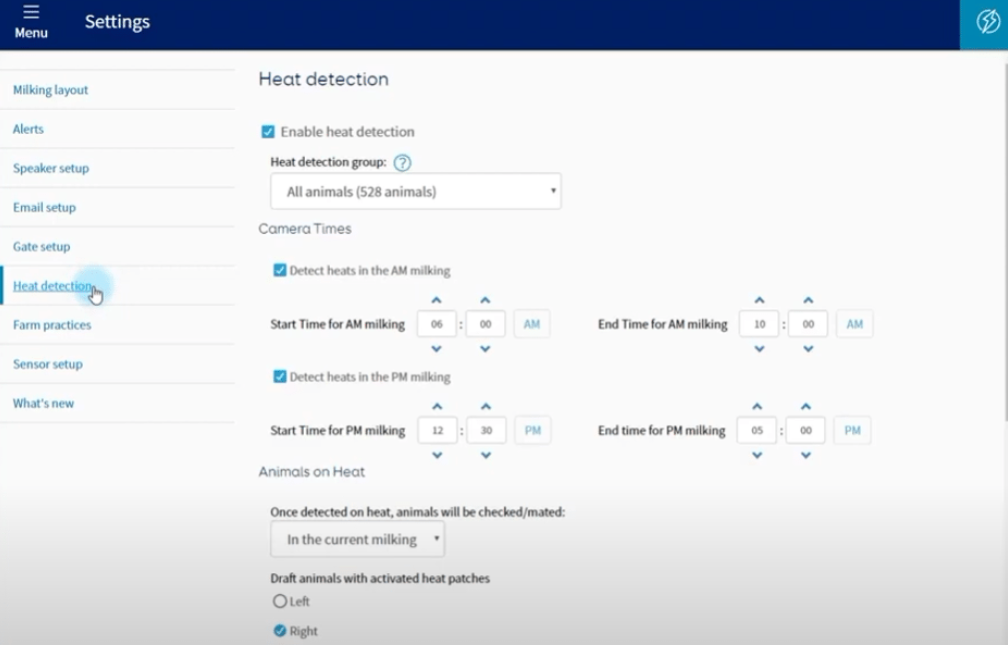Decrease minutes of AM milking end time
The width and height of the screenshot is (1008, 645).
[808, 349]
